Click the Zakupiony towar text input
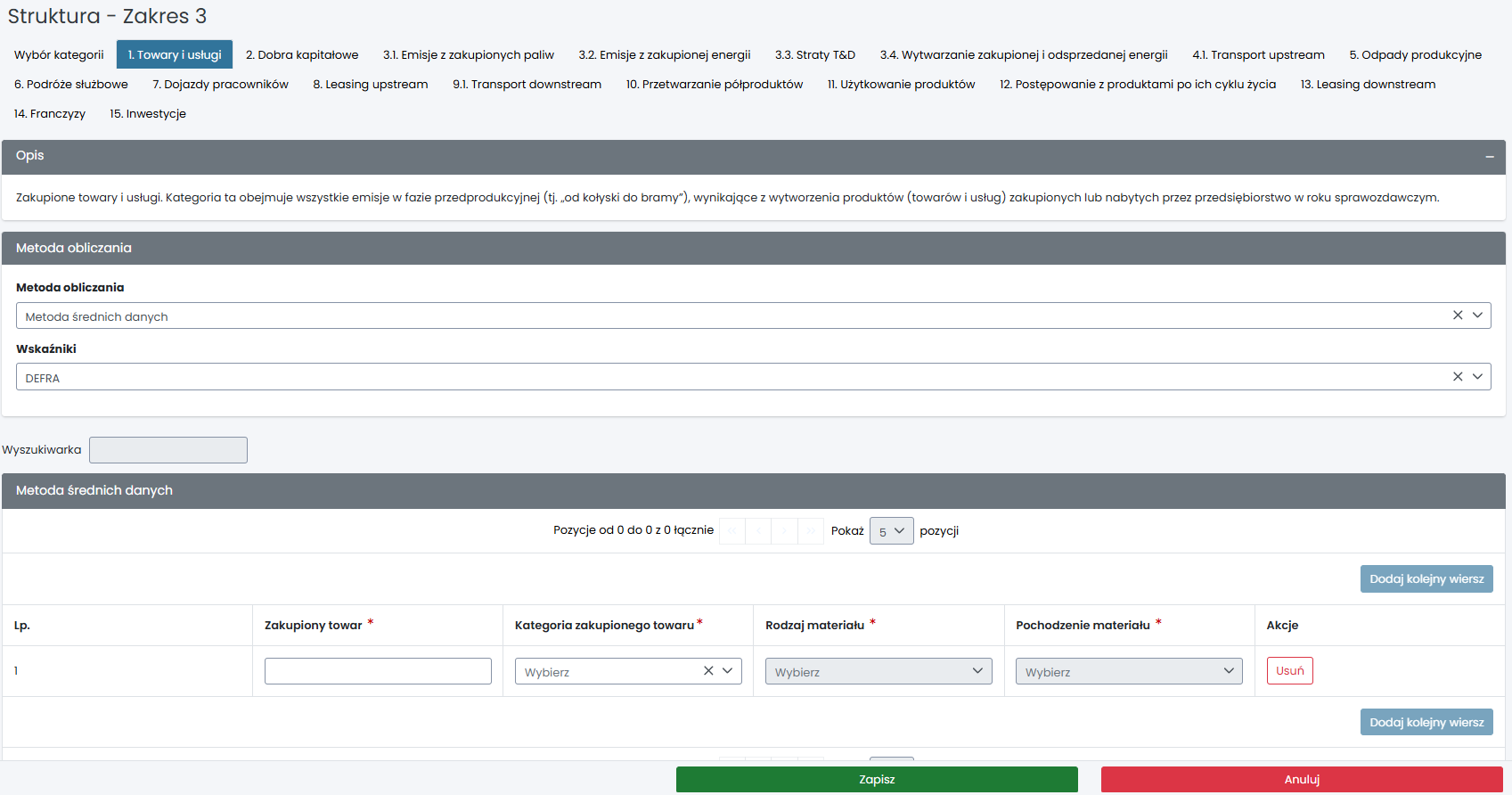Screen dimensions: 1512x795 pyautogui.click(x=378, y=671)
